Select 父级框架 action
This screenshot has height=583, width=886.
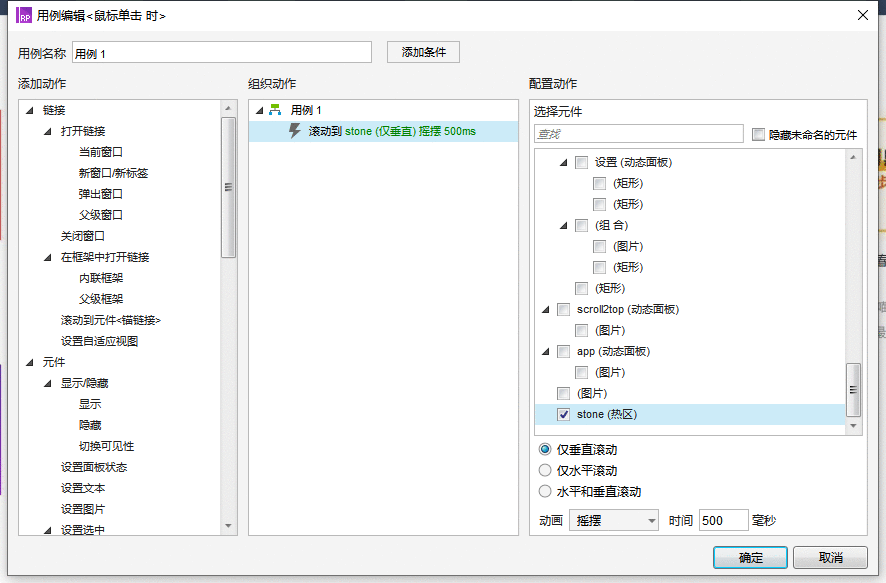101,299
